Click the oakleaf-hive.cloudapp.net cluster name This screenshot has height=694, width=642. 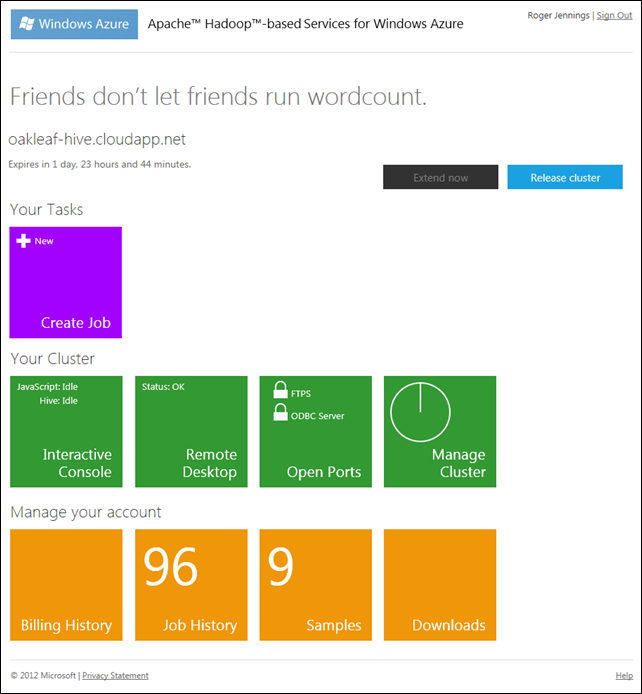[x=97, y=139]
